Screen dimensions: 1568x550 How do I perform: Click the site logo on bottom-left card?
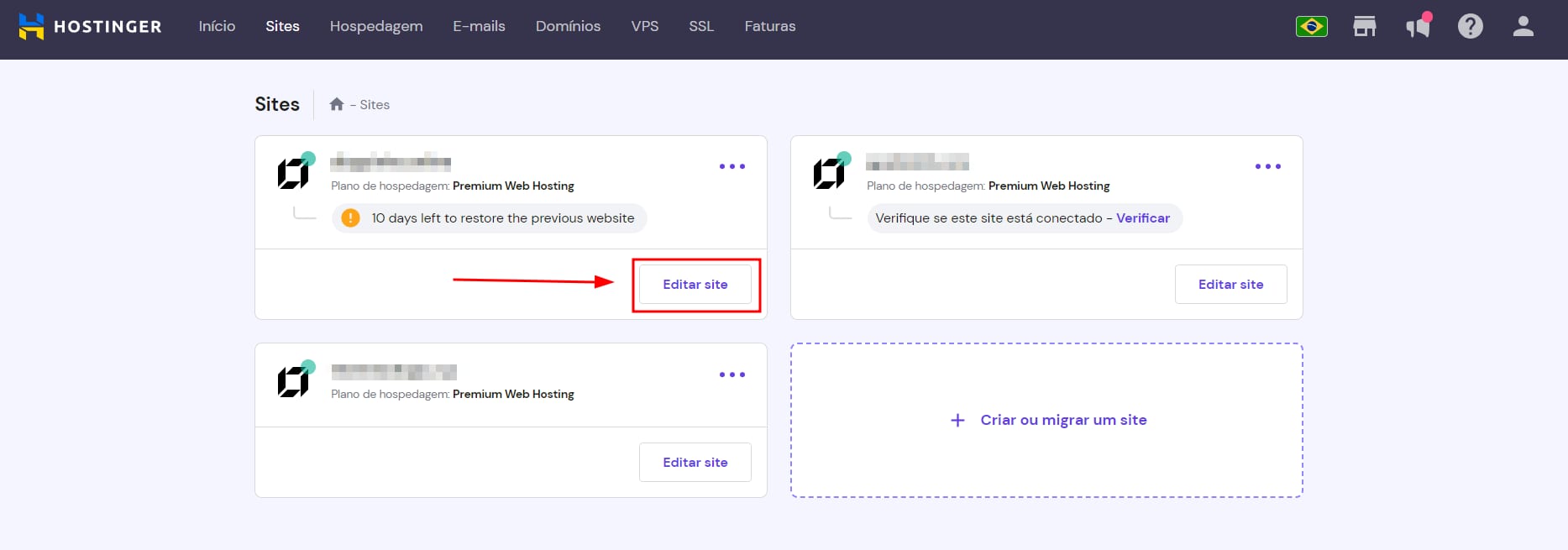click(x=293, y=382)
